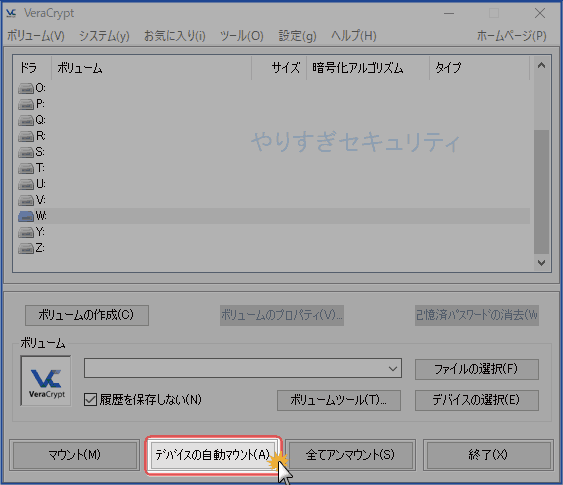Open the ボリューム(V) menu
This screenshot has width=563, height=485.
pos(36,36)
